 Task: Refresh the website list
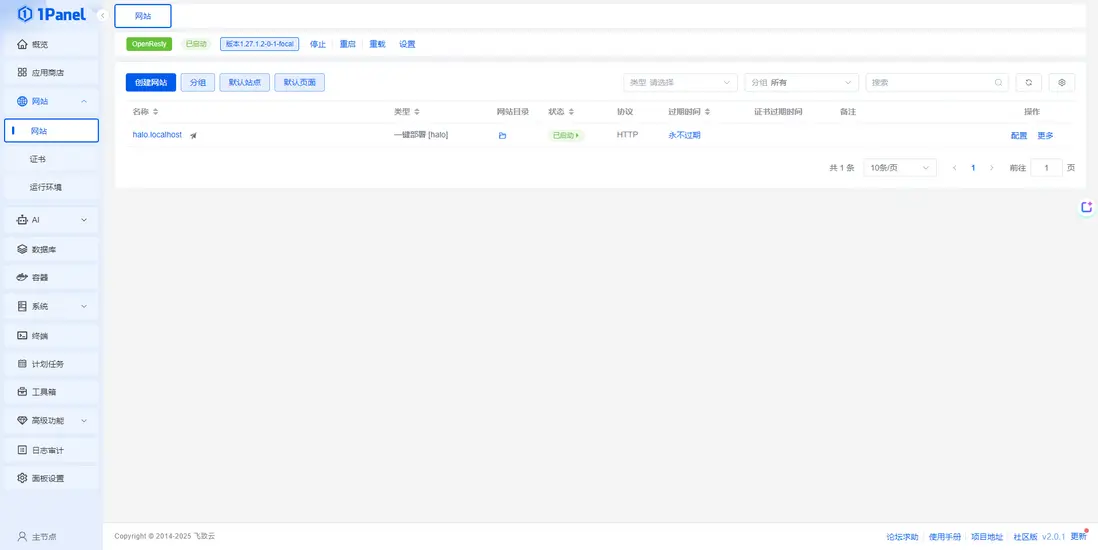1029,83
